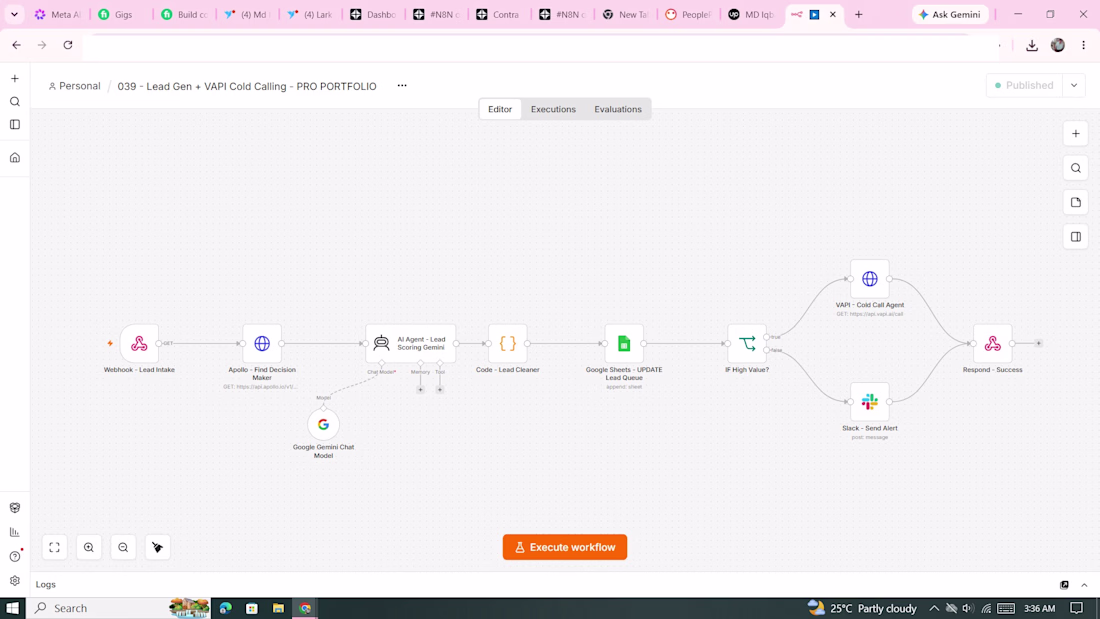Image resolution: width=1100 pixels, height=619 pixels.
Task: Tidy up the workflow nodes
Action: [158, 547]
